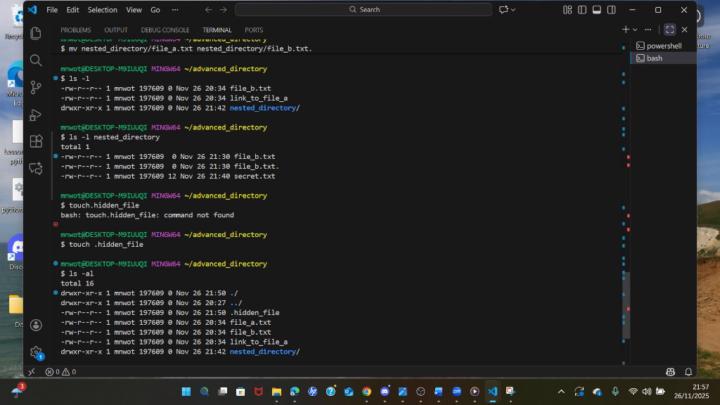
Task: Open the Accounts menu icon
Action: pyautogui.click(x=36, y=325)
